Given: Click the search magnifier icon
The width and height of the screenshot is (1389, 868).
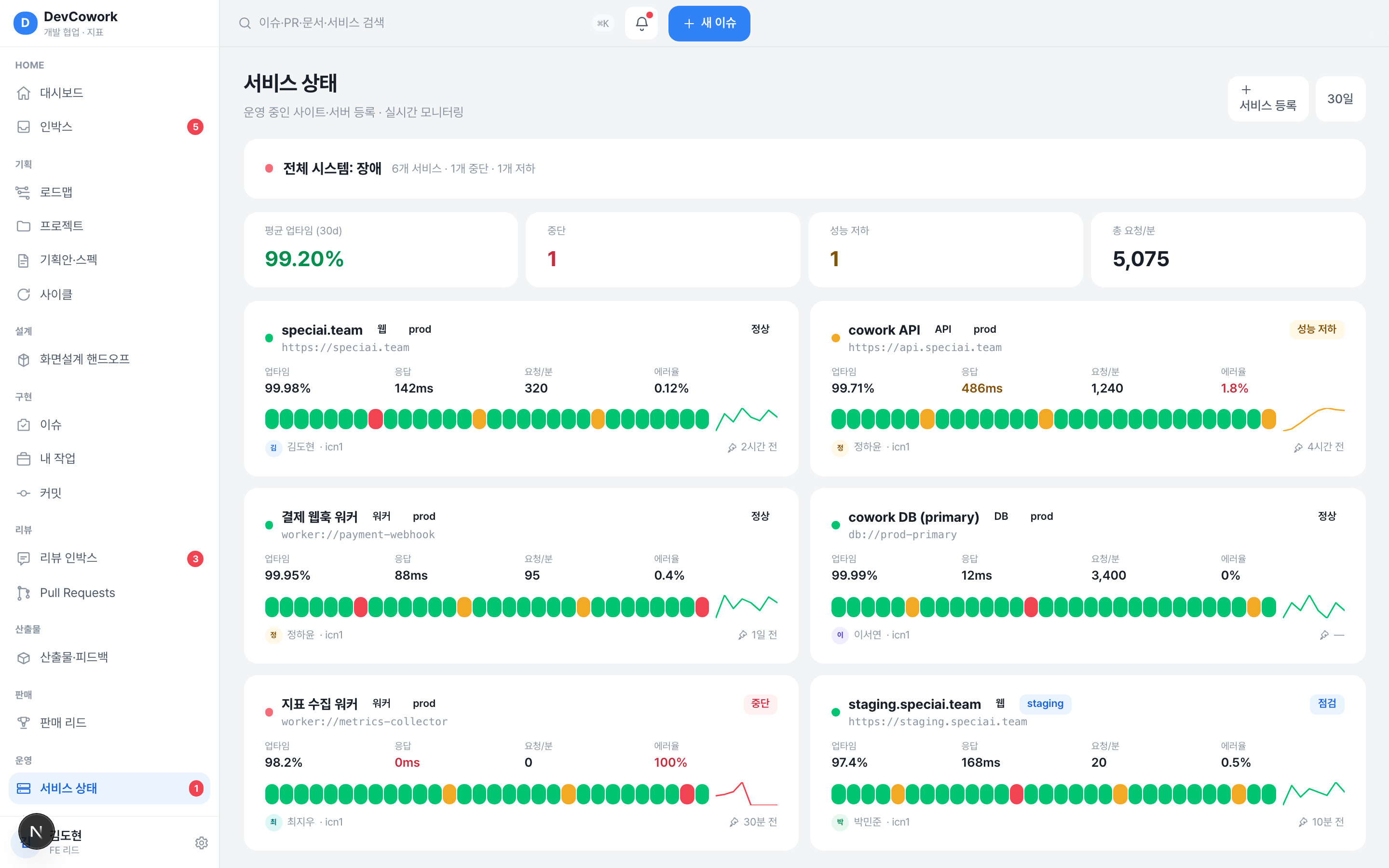Looking at the screenshot, I should coord(245,23).
